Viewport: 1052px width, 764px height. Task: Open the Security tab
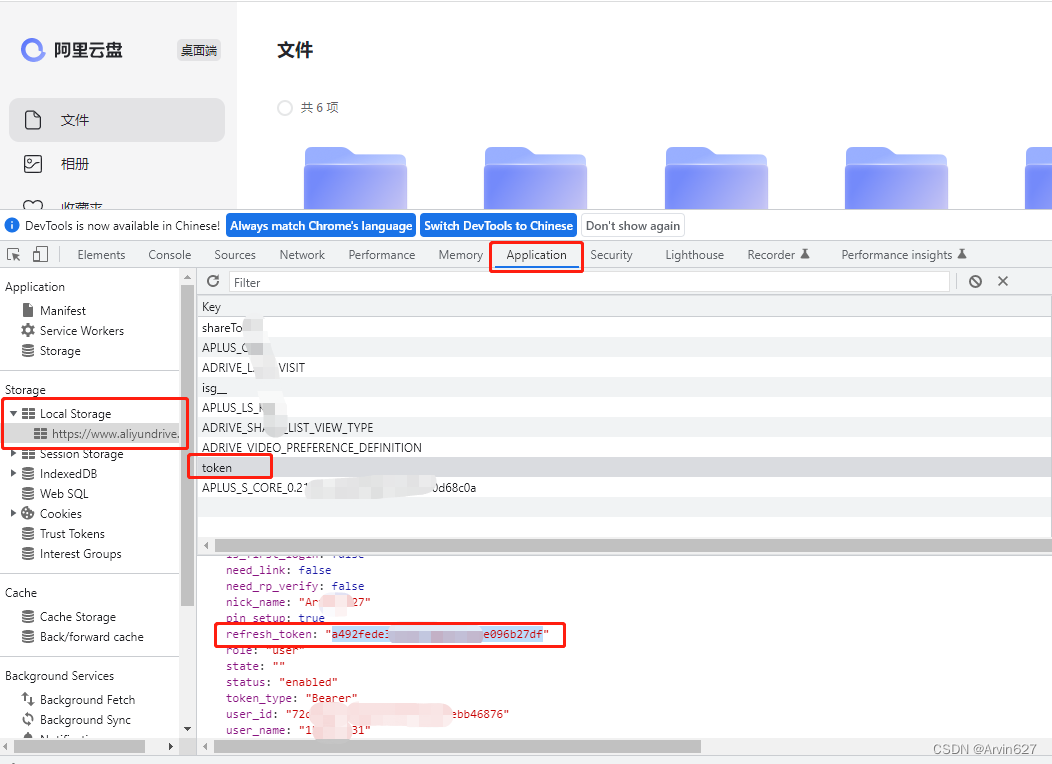611,255
